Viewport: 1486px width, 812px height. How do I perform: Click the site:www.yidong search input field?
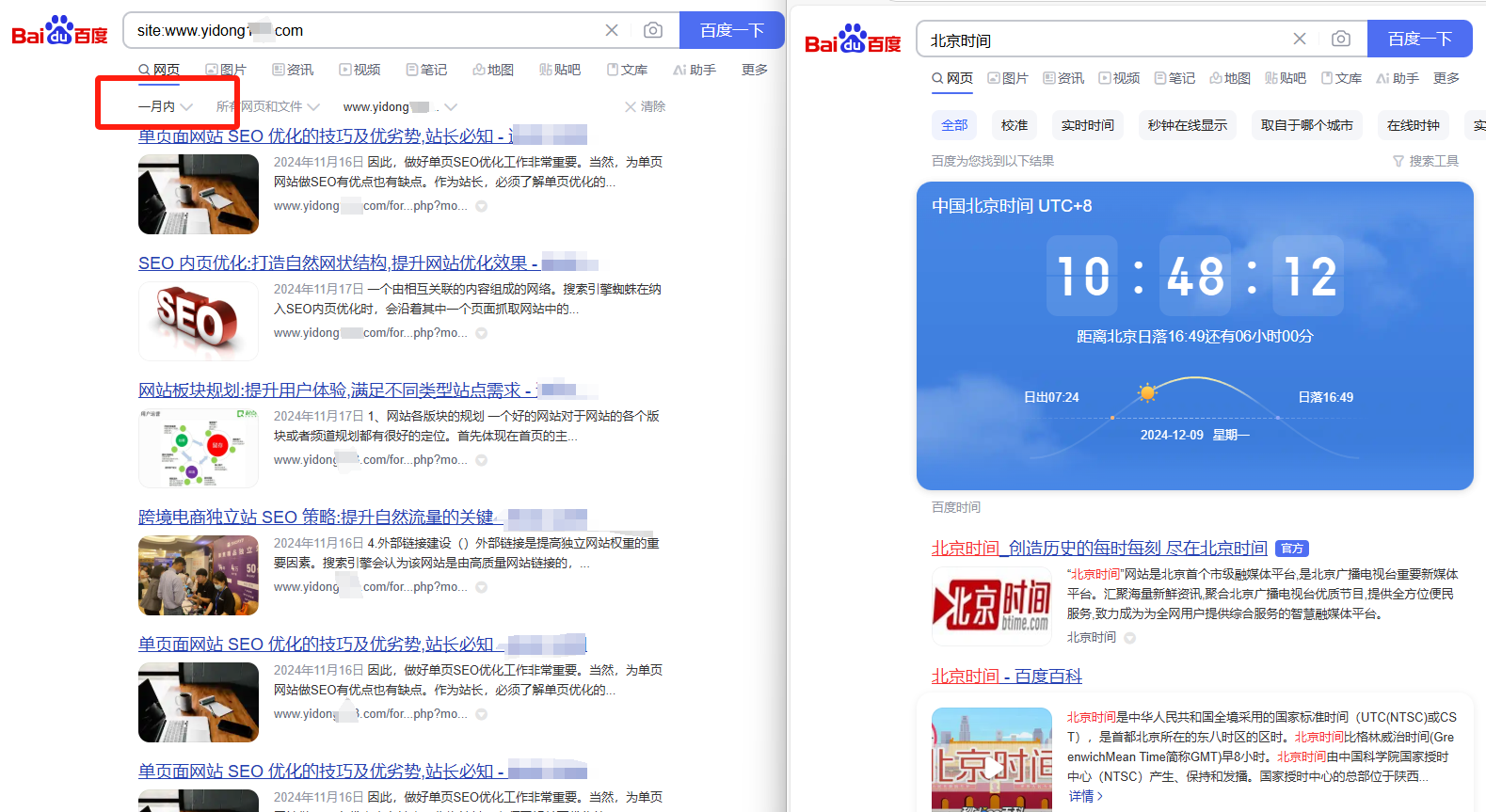pyautogui.click(x=362, y=30)
